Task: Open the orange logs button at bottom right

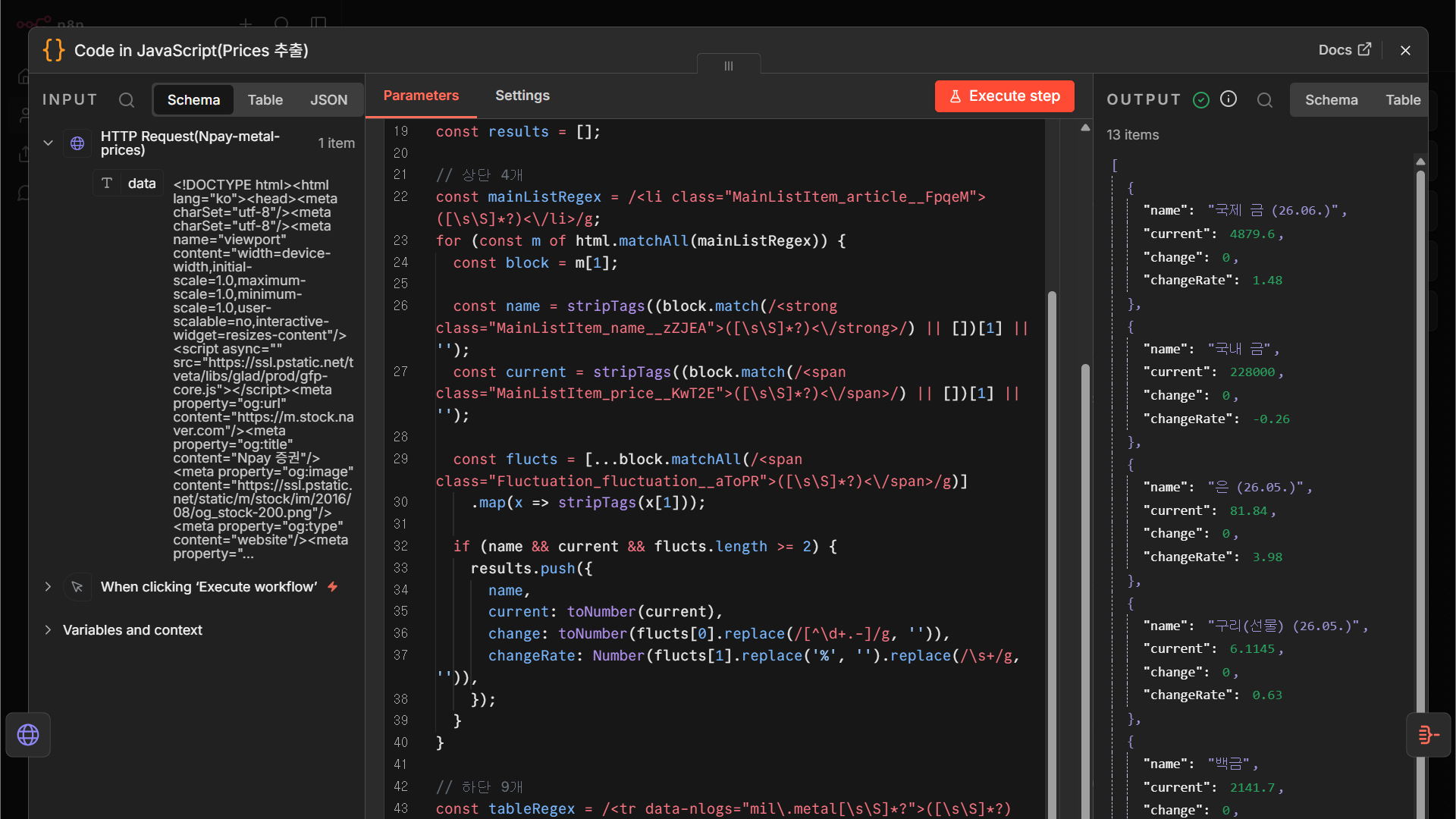Action: (1429, 735)
